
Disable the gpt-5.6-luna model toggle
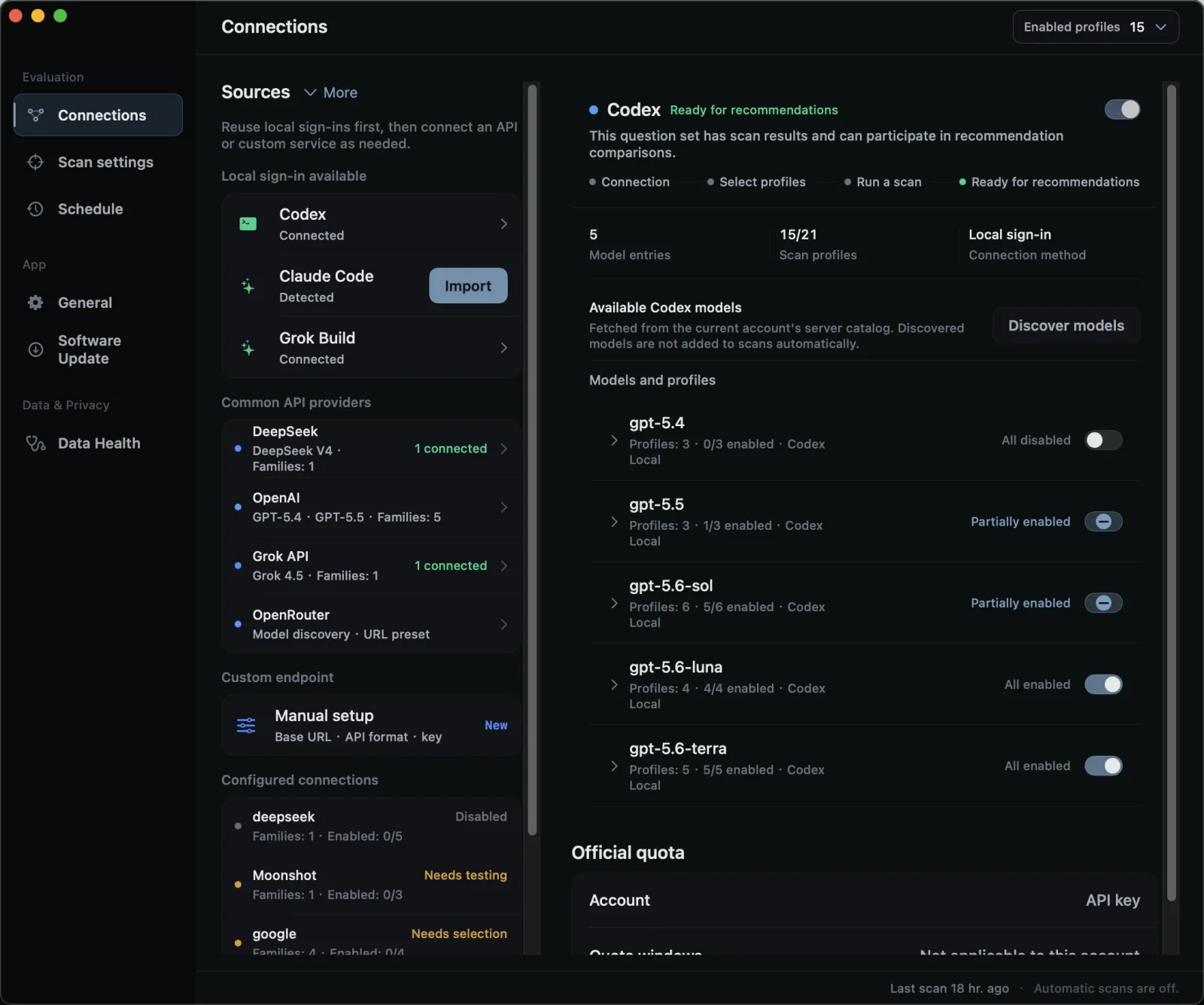1103,684
